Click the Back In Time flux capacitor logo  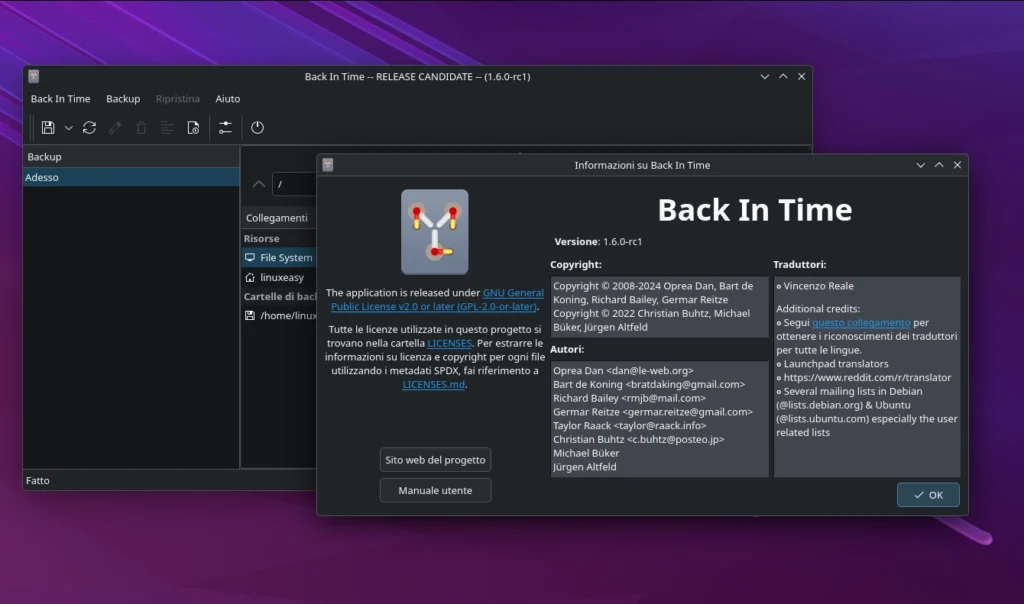click(x=435, y=232)
